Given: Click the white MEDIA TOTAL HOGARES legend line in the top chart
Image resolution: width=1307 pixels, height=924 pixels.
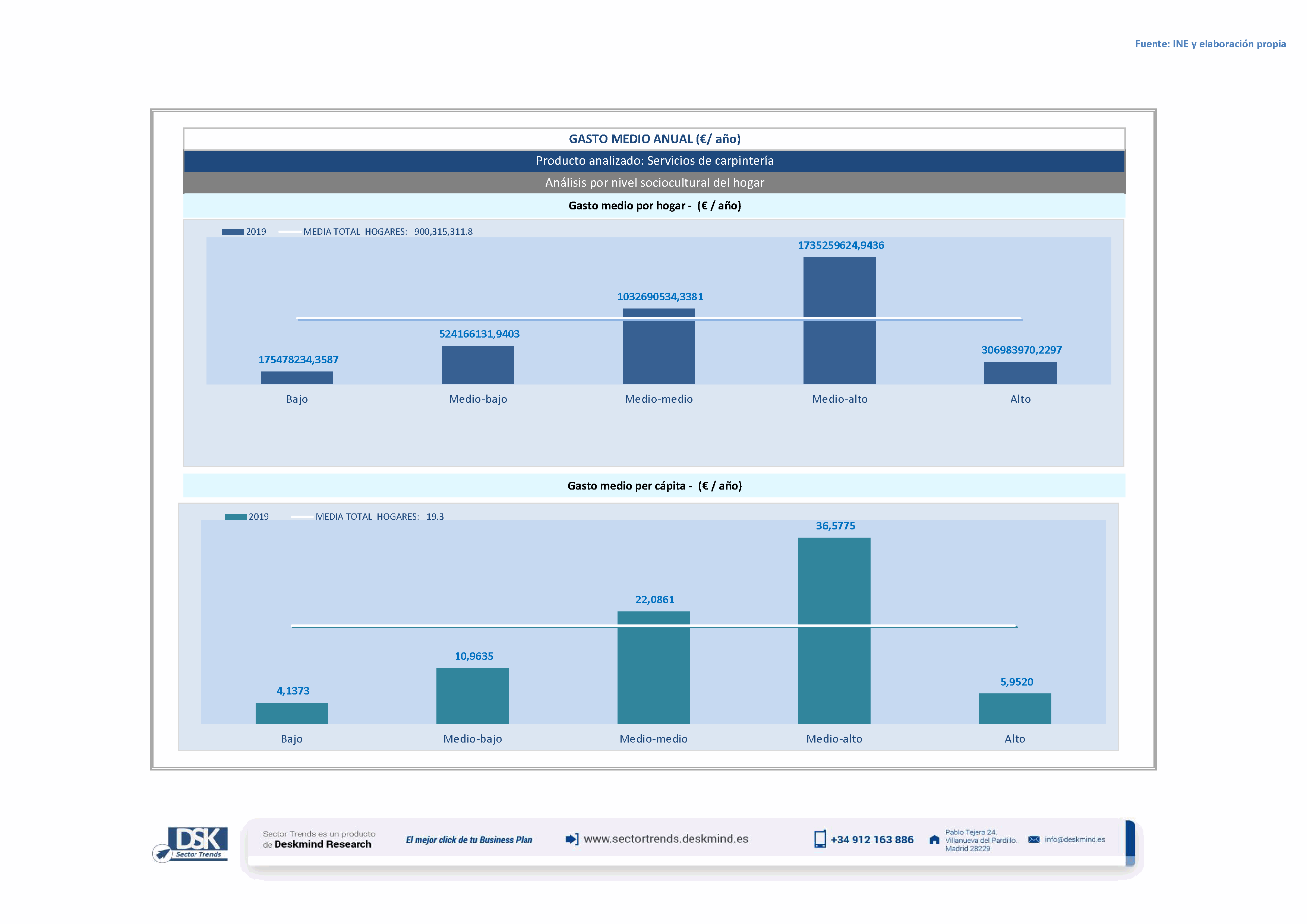Looking at the screenshot, I should tap(290, 232).
